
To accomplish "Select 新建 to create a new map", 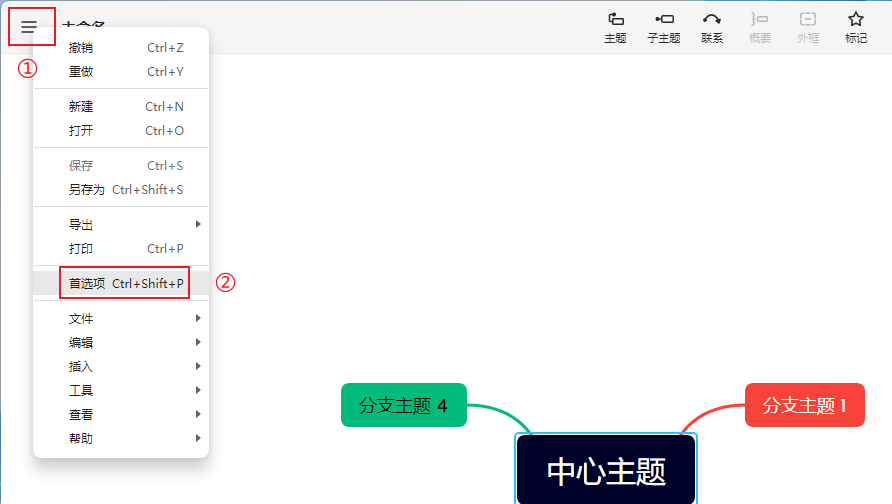I will point(121,107).
